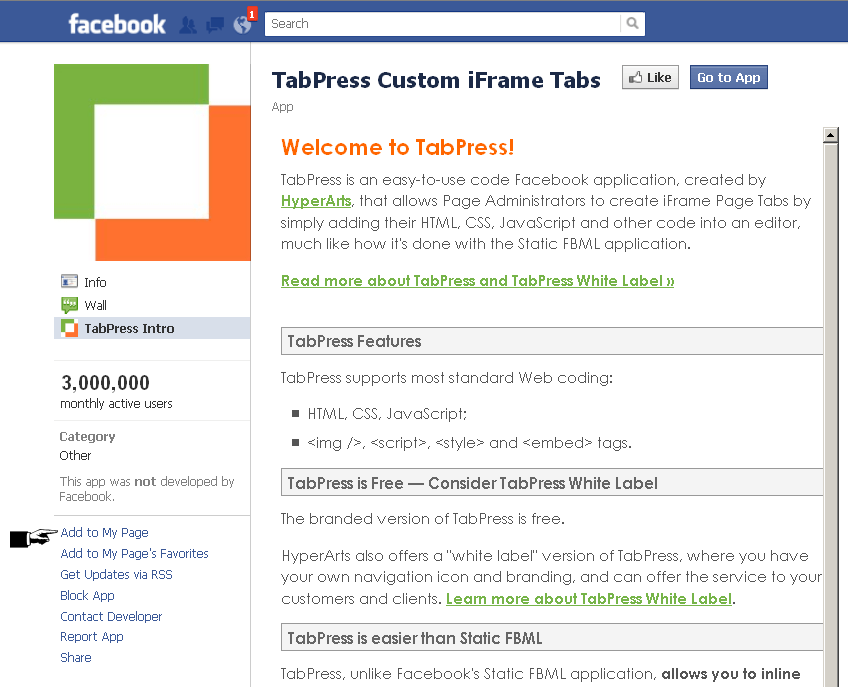
Task: Open the friend requests icon
Action: point(188,23)
